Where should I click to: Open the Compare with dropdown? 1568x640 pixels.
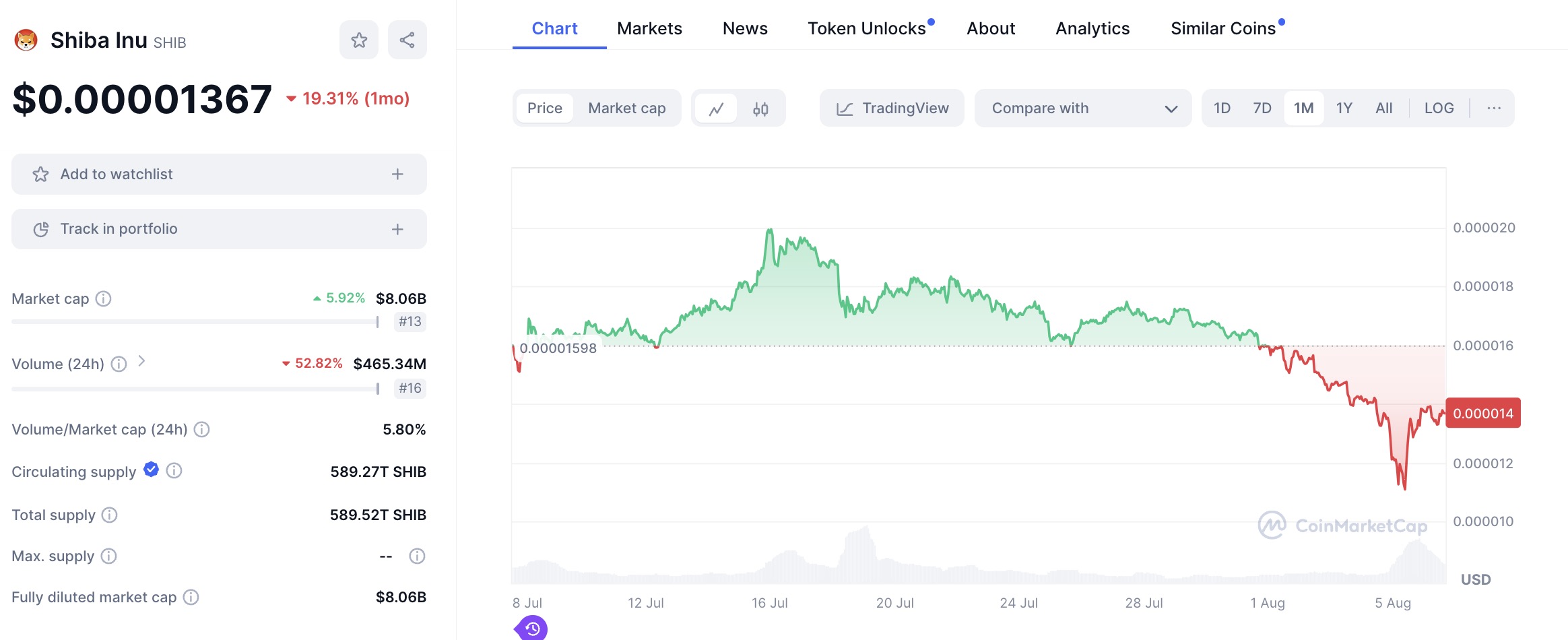1083,108
